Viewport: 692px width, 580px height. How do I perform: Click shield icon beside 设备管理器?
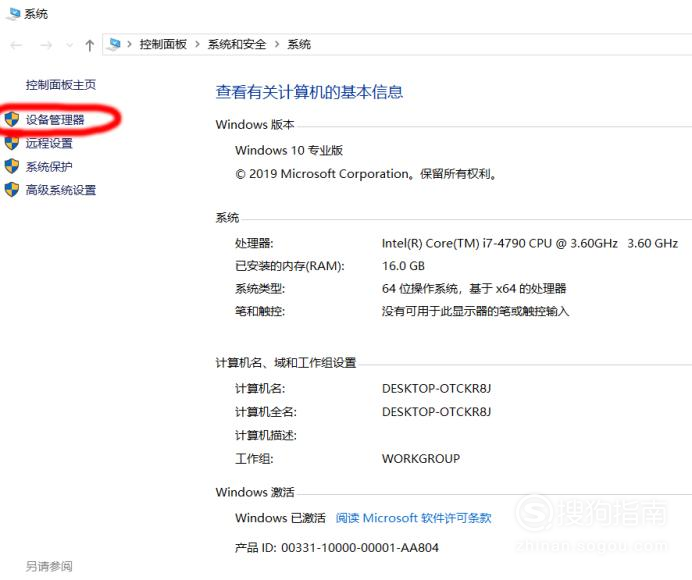pos(12,119)
